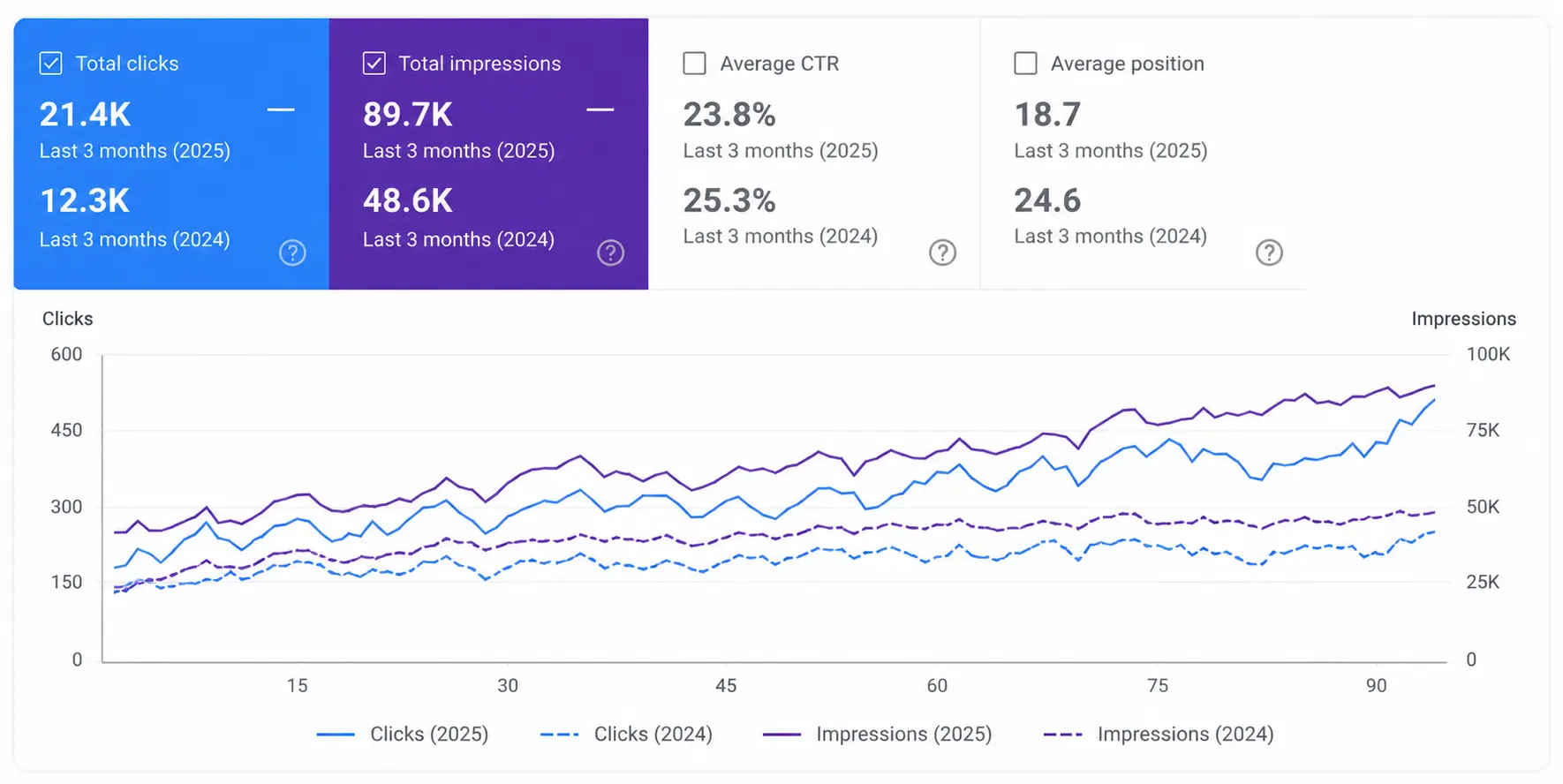
Task: Click the 48.6K impressions 2024 value
Action: (408, 201)
